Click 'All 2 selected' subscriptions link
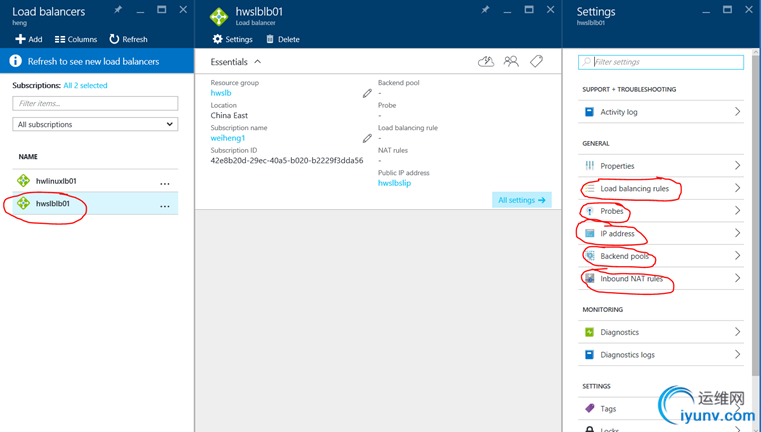761x432 pixels. pyautogui.click(x=85, y=85)
